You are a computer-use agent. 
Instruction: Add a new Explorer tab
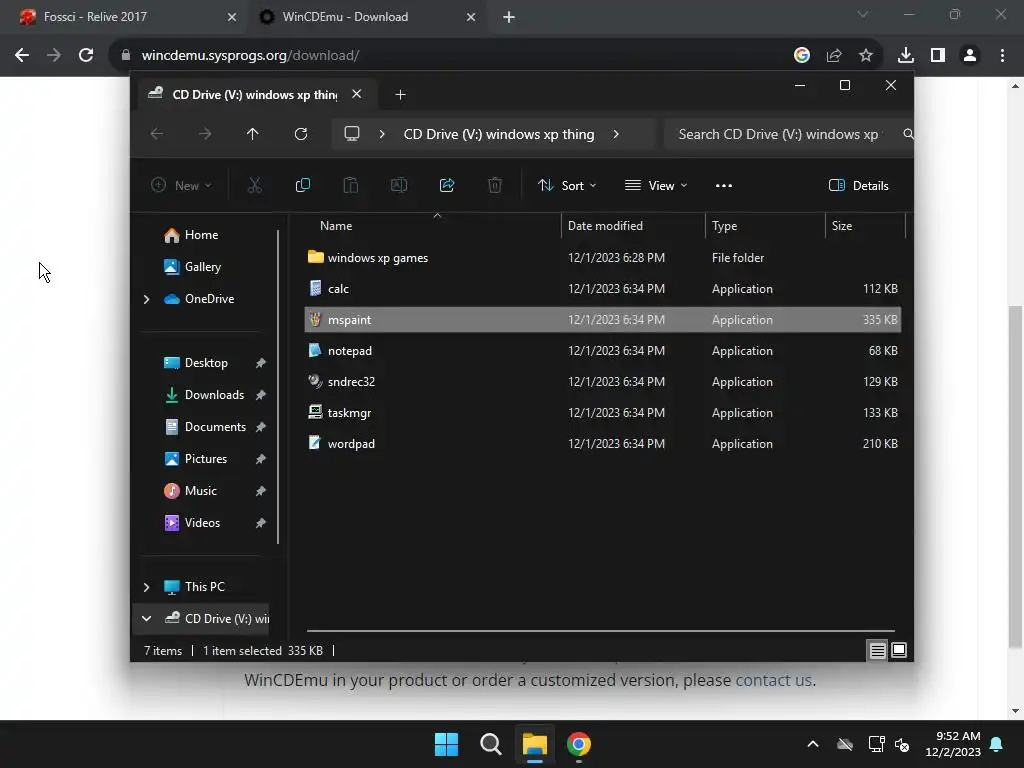click(400, 95)
